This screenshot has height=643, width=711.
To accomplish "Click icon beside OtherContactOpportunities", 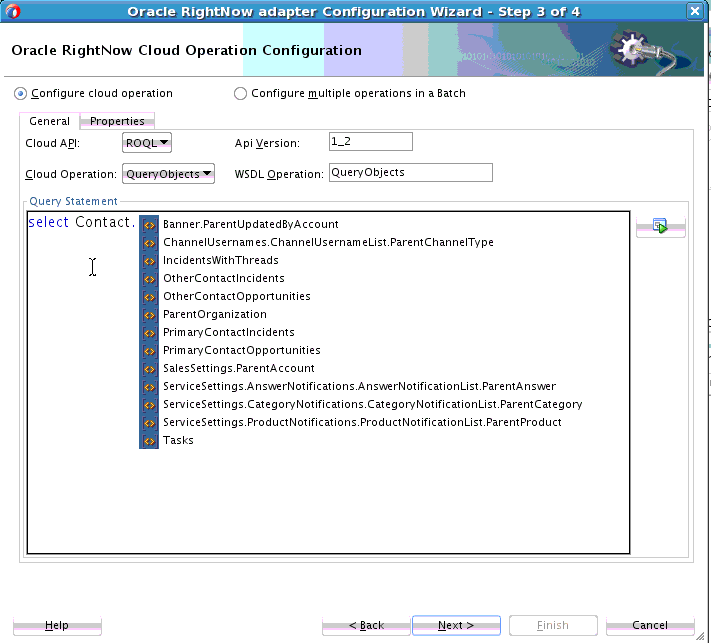I will click(x=149, y=297).
